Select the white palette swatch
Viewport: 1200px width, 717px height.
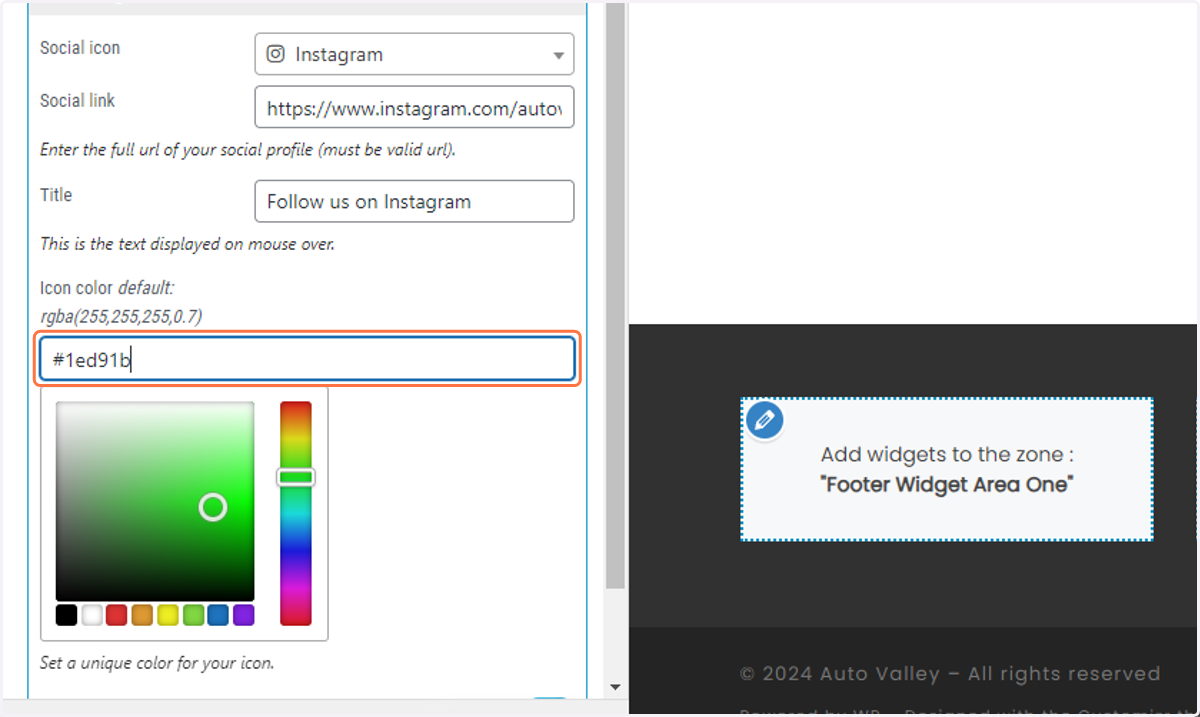tap(92, 615)
